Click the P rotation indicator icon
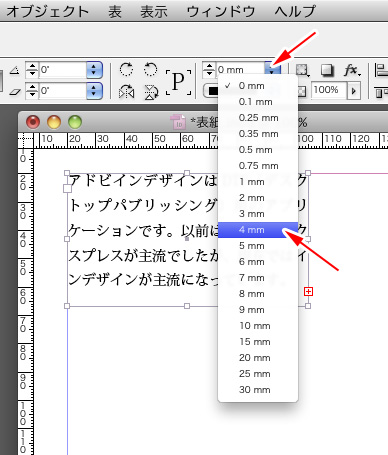Viewport: 388px width, 455px height. pyautogui.click(x=179, y=82)
